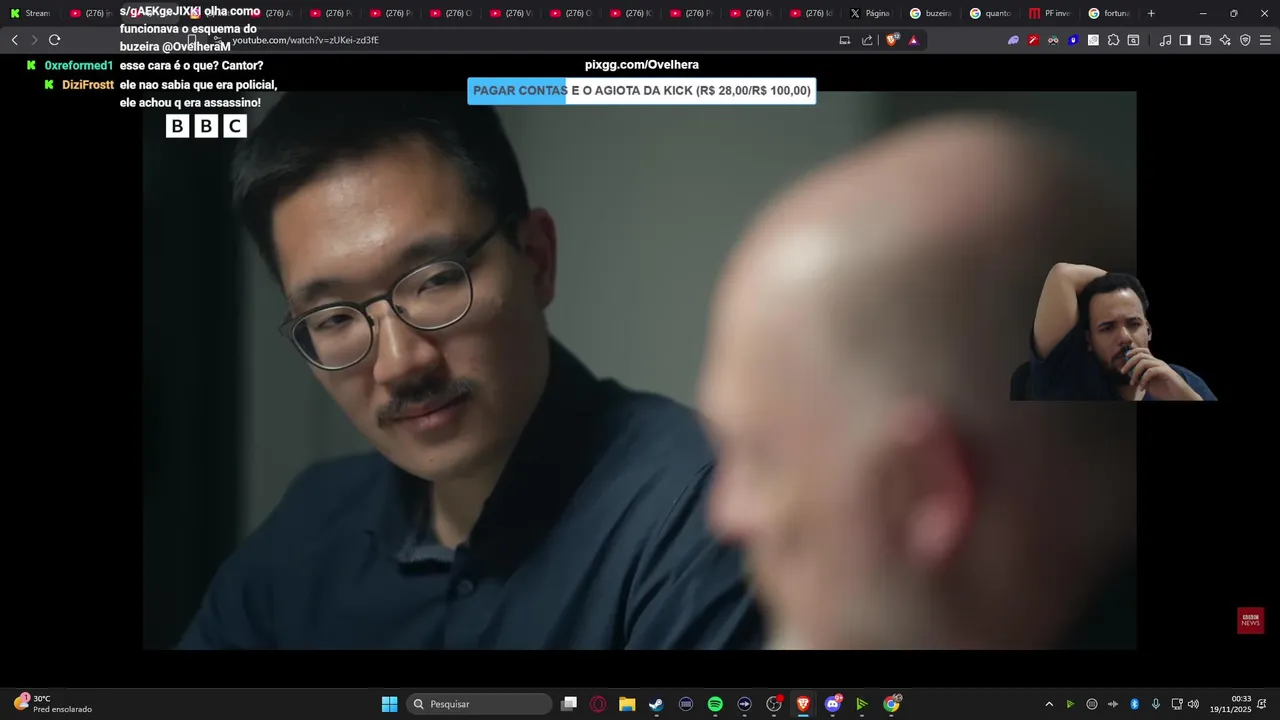Open Brave Rewards triangle icon

pos(913,40)
